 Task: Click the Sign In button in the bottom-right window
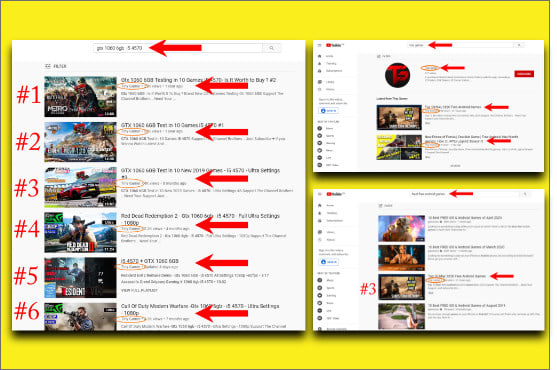329,262
